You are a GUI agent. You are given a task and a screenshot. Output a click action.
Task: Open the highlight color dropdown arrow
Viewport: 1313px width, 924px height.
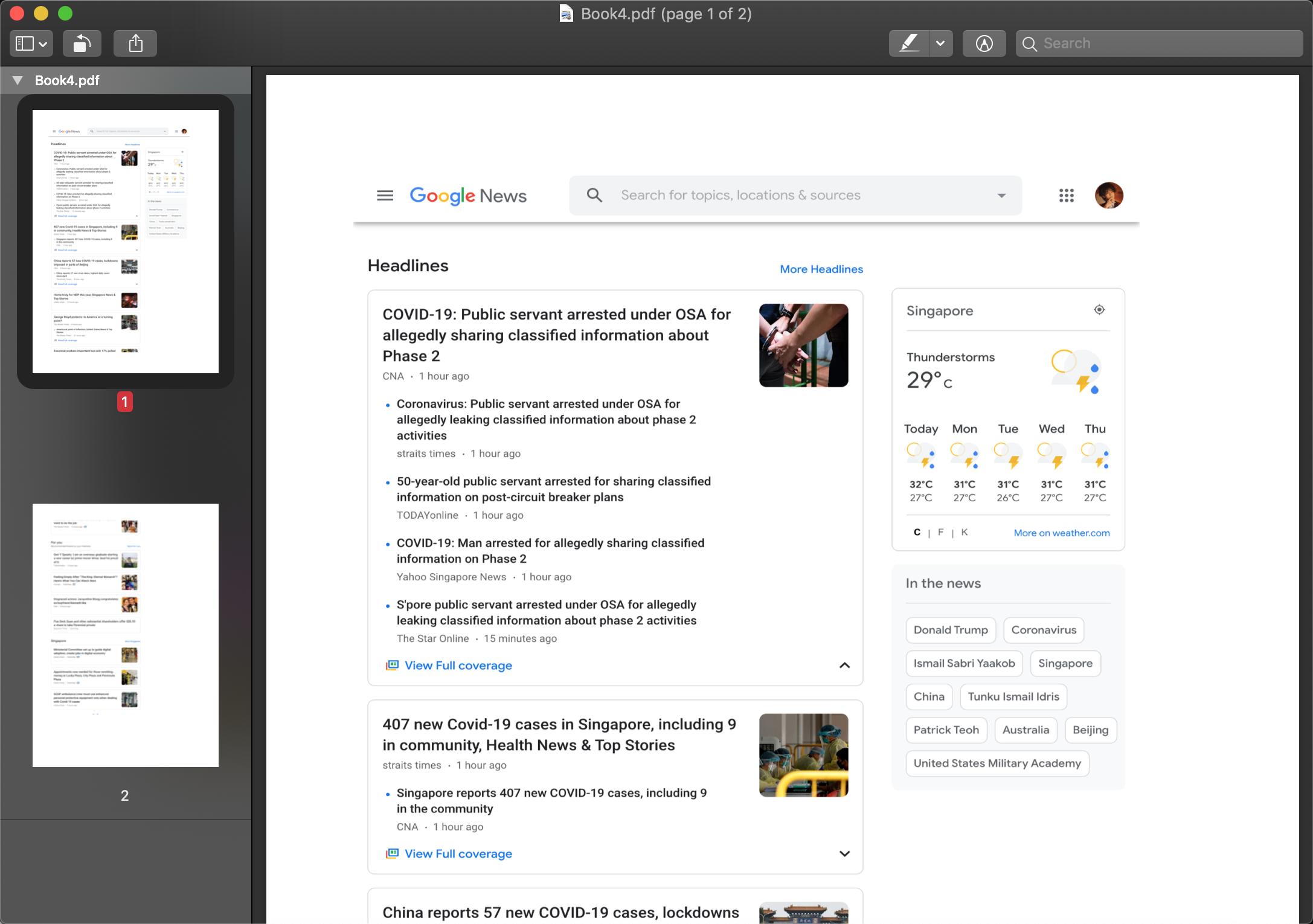click(x=940, y=43)
